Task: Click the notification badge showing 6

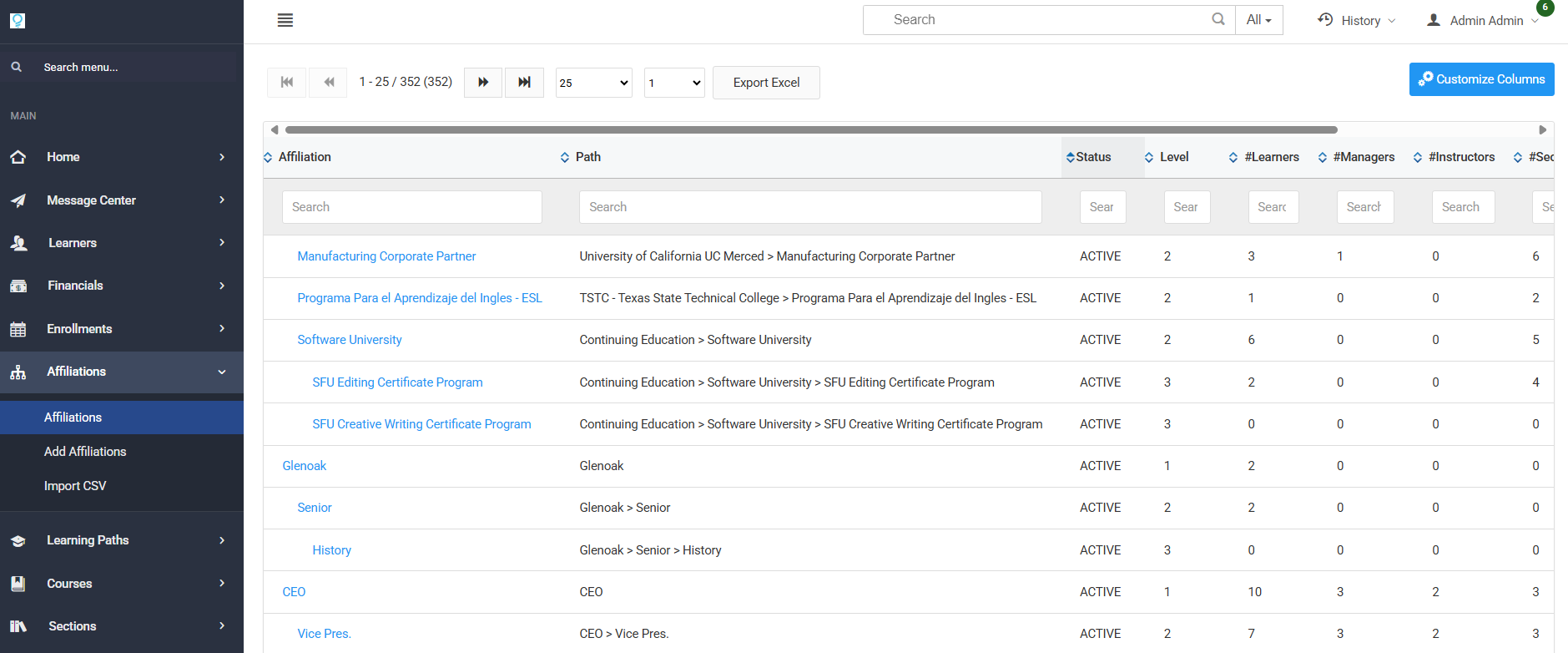Action: coord(1545,8)
